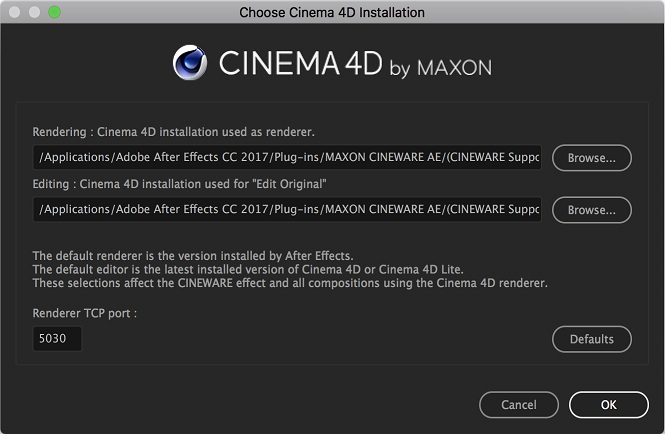Browse for the Editing installation path
The width and height of the screenshot is (665, 434).
(591, 210)
